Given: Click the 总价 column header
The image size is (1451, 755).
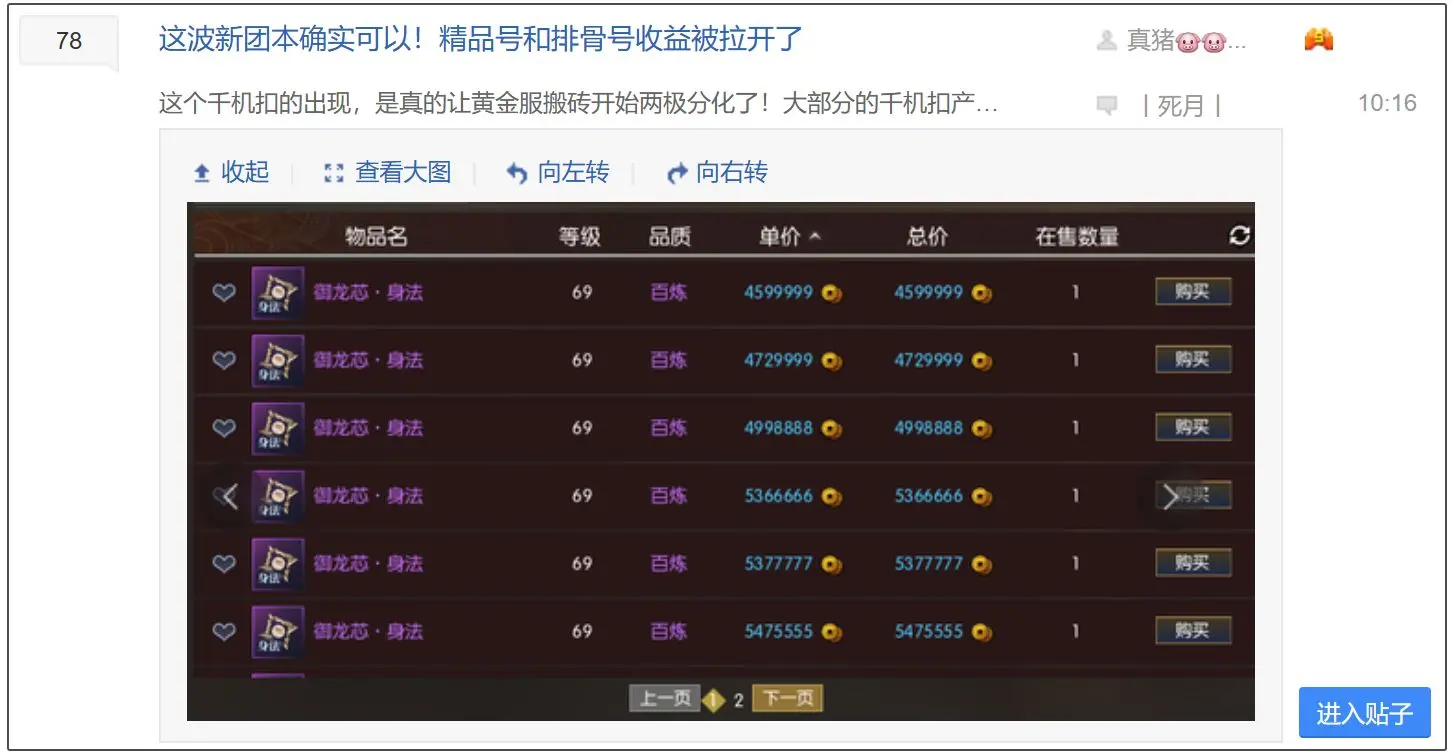Looking at the screenshot, I should tap(928, 237).
